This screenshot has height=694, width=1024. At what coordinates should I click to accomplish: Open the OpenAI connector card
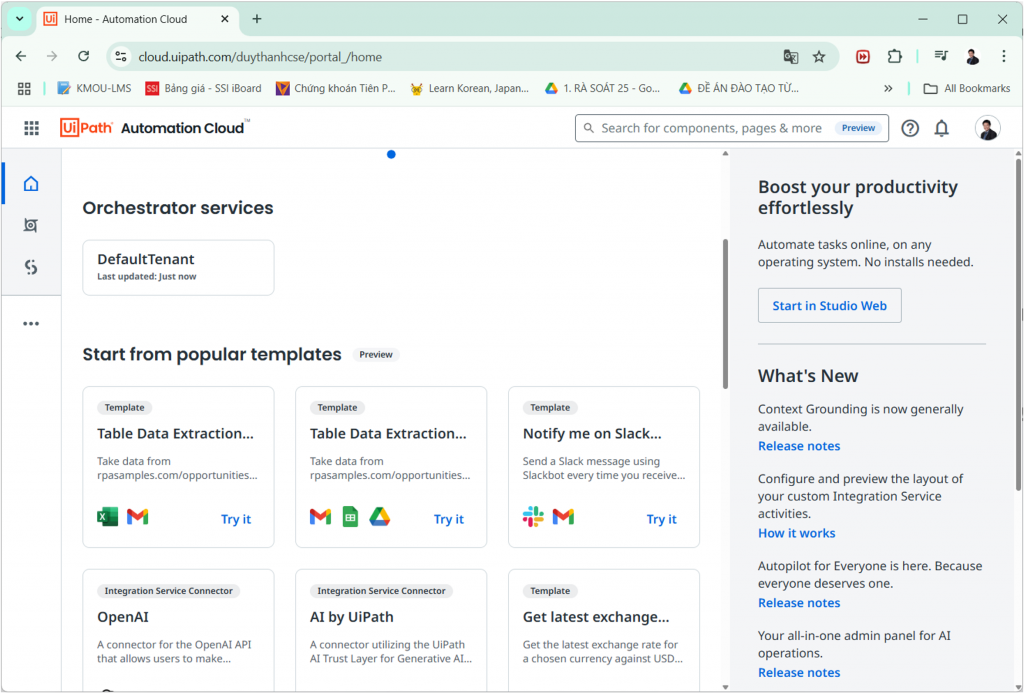tap(178, 630)
